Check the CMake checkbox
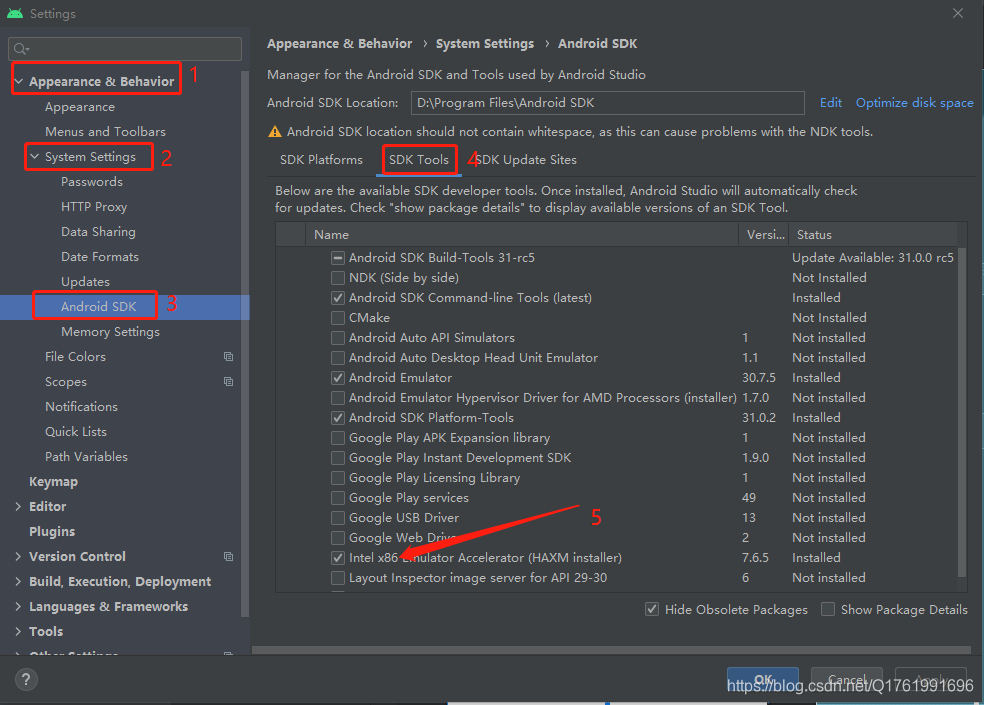 338,318
